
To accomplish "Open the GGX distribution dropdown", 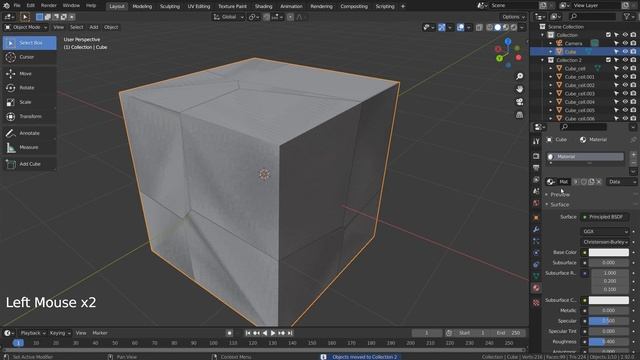I will click(604, 231).
